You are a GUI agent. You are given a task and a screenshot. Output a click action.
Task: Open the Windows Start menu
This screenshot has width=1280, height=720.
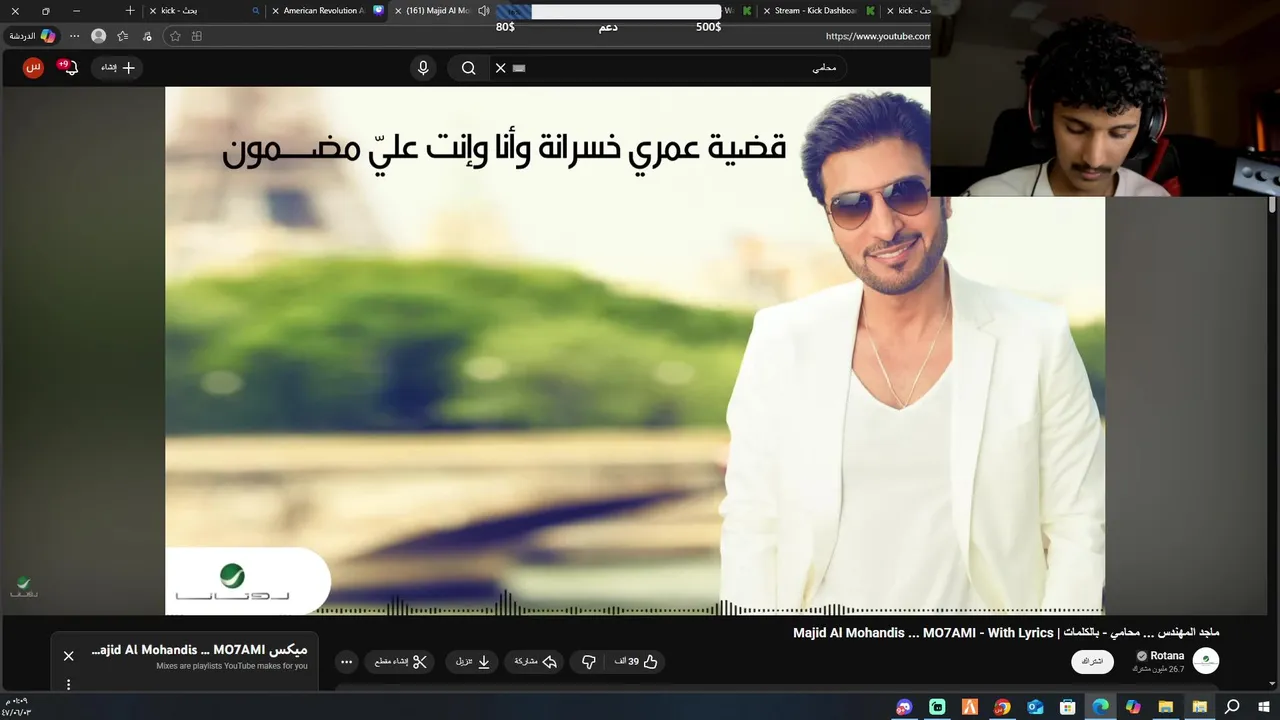point(1264,707)
